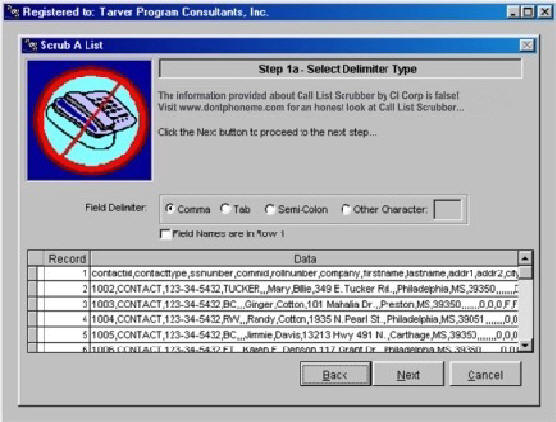Click the data grid scroll up arrow
The image size is (556, 422).
(525, 259)
